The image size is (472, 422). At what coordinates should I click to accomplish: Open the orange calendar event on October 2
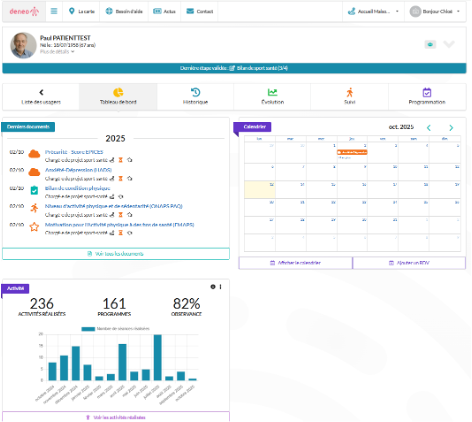click(352, 152)
